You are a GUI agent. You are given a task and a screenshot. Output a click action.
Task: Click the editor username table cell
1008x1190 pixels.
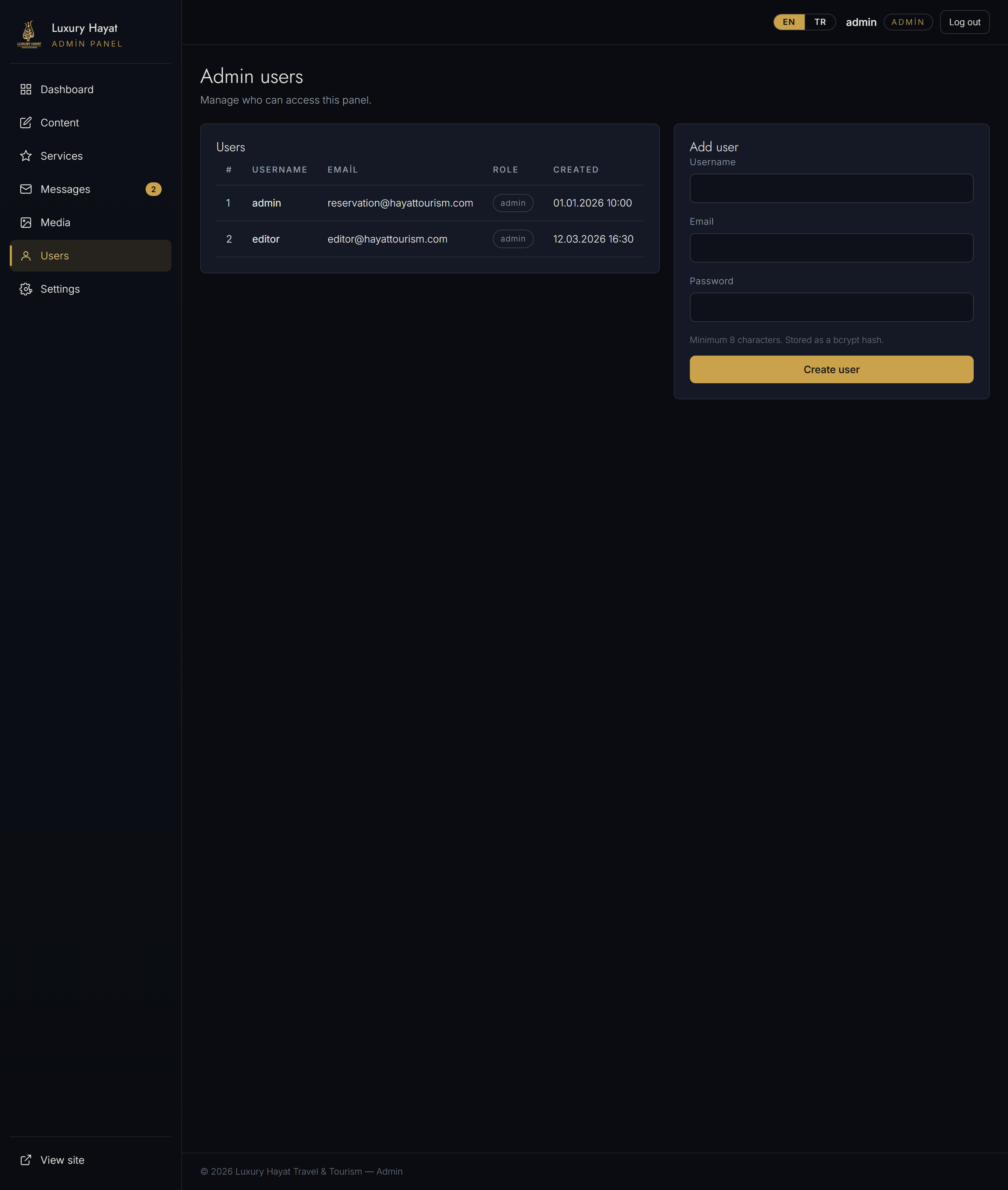point(266,239)
